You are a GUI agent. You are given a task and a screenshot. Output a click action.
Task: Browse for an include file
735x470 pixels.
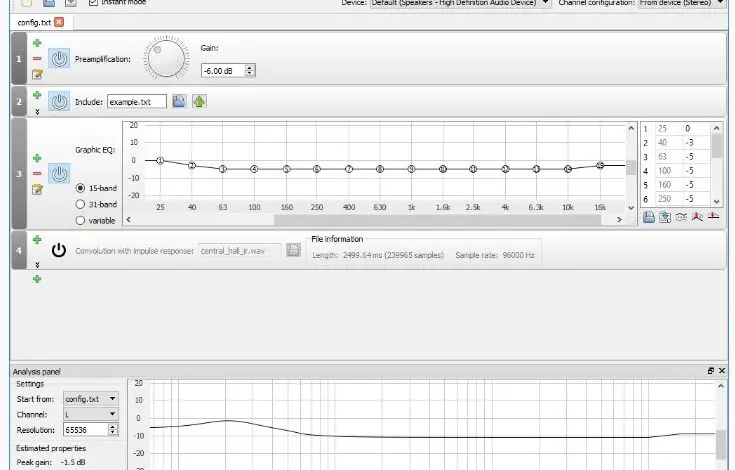(179, 101)
